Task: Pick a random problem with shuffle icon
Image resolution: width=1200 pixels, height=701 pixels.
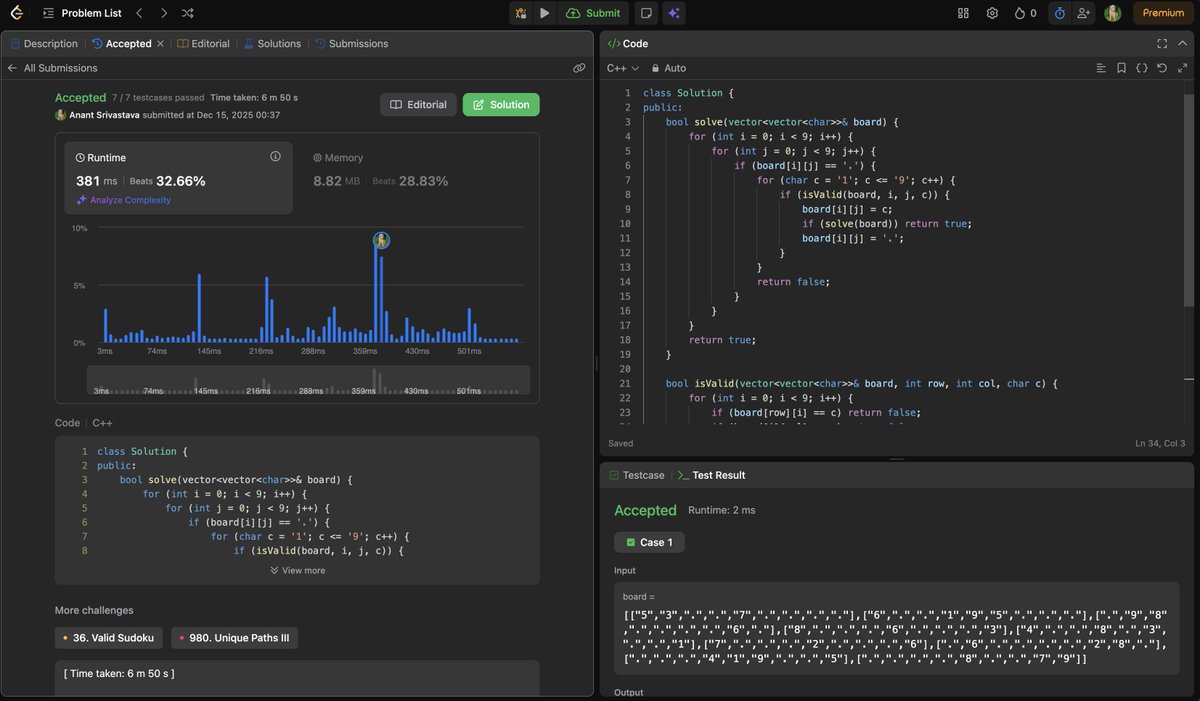Action: (x=188, y=13)
